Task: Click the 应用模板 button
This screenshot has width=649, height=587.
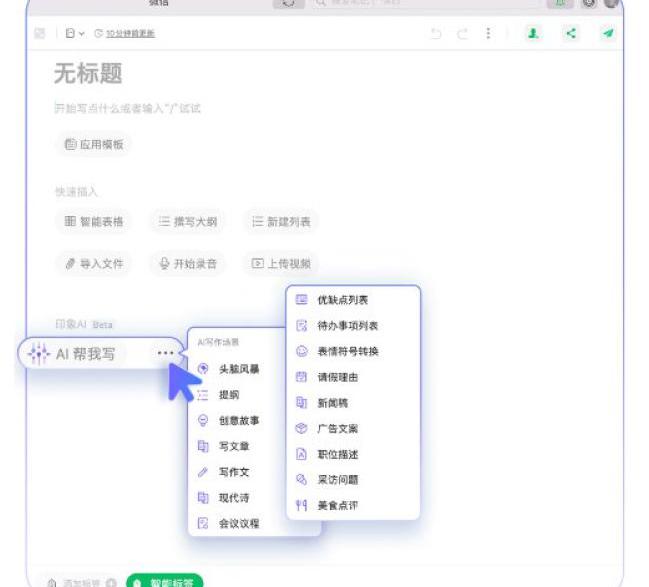Action: pos(94,144)
